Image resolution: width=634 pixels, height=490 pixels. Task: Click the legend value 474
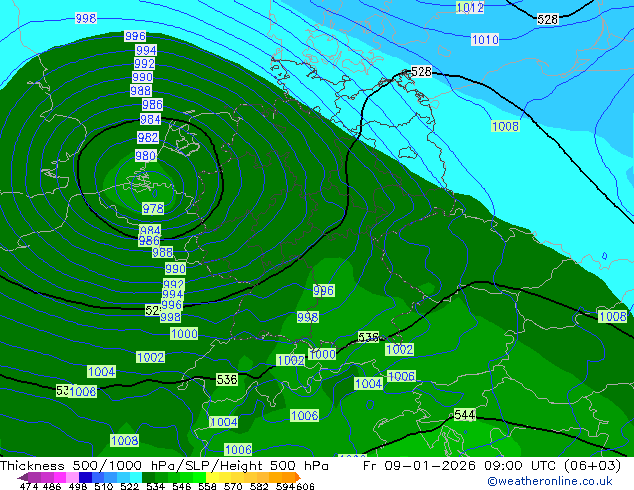click(x=29, y=486)
